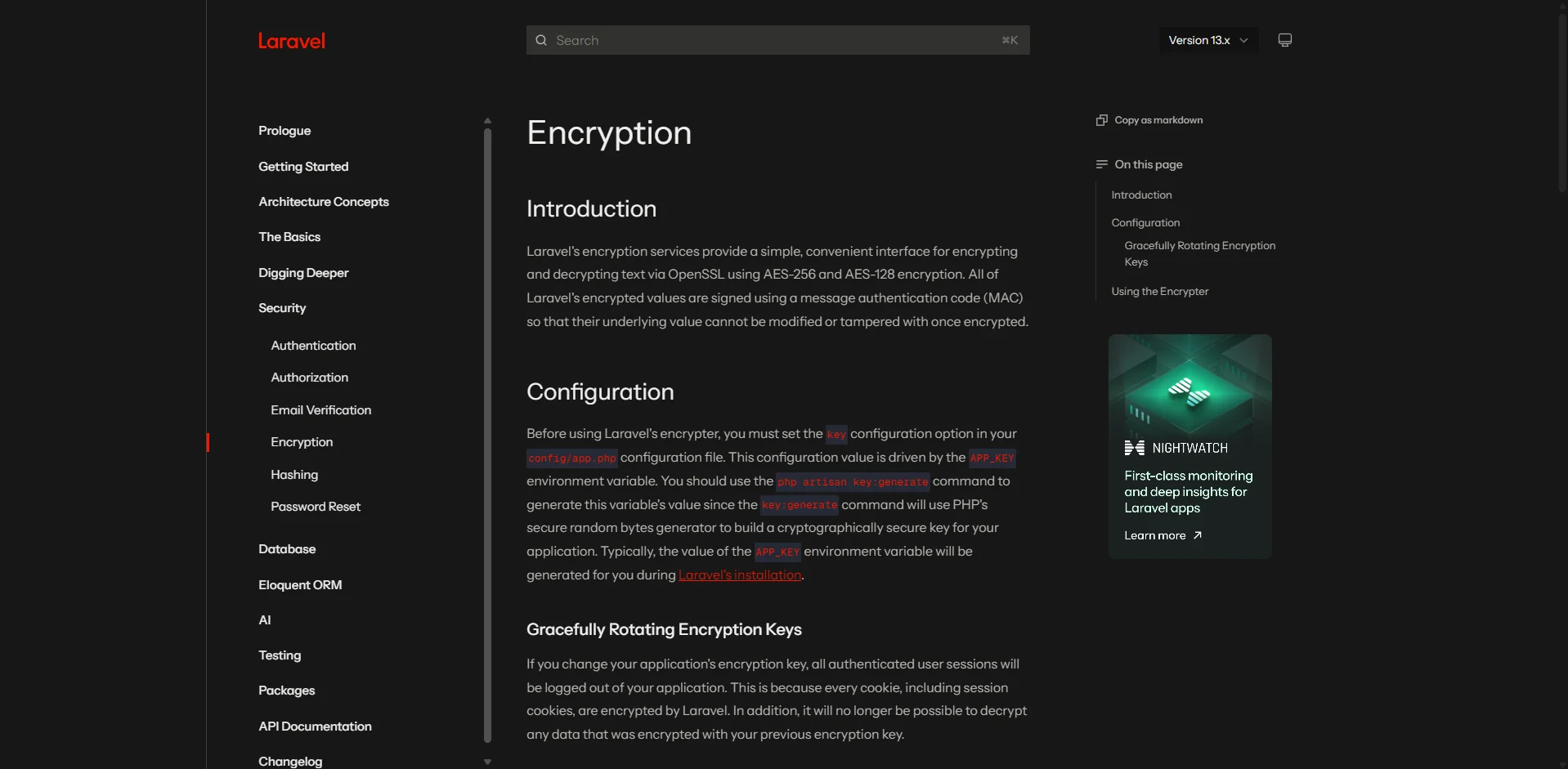Click the php artisan key:generate code
The width and height of the screenshot is (1568, 769).
[853, 482]
